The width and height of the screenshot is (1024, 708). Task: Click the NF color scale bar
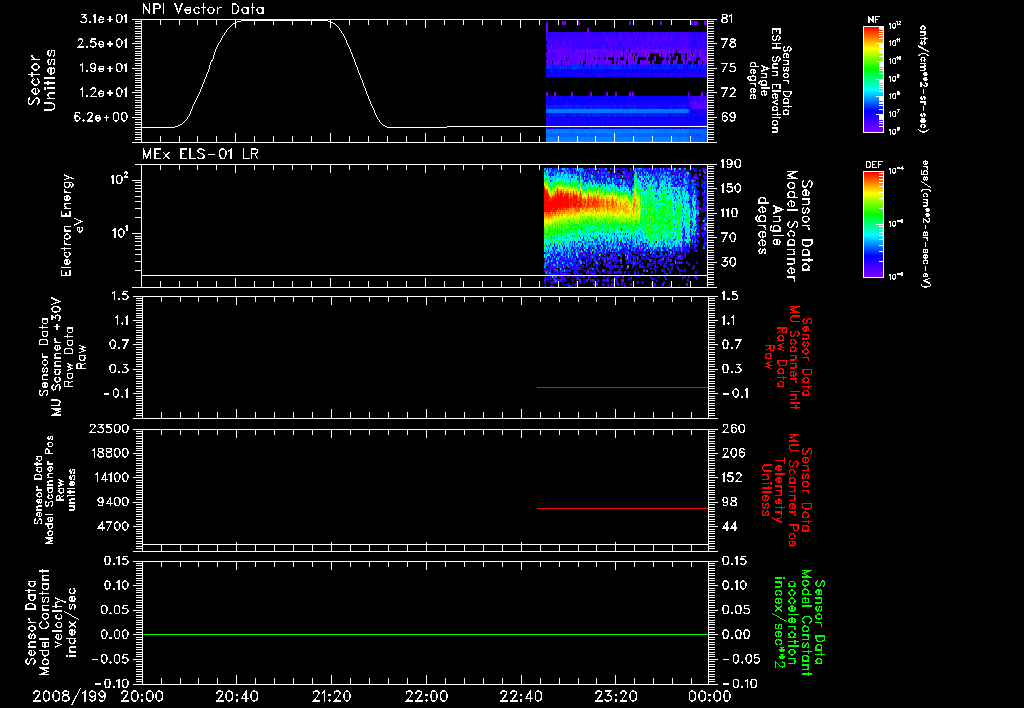pyautogui.click(x=874, y=79)
